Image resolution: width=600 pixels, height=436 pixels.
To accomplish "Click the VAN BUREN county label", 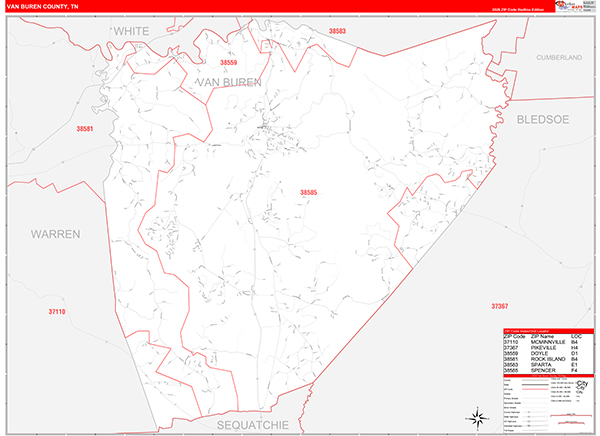I will 229,82.
